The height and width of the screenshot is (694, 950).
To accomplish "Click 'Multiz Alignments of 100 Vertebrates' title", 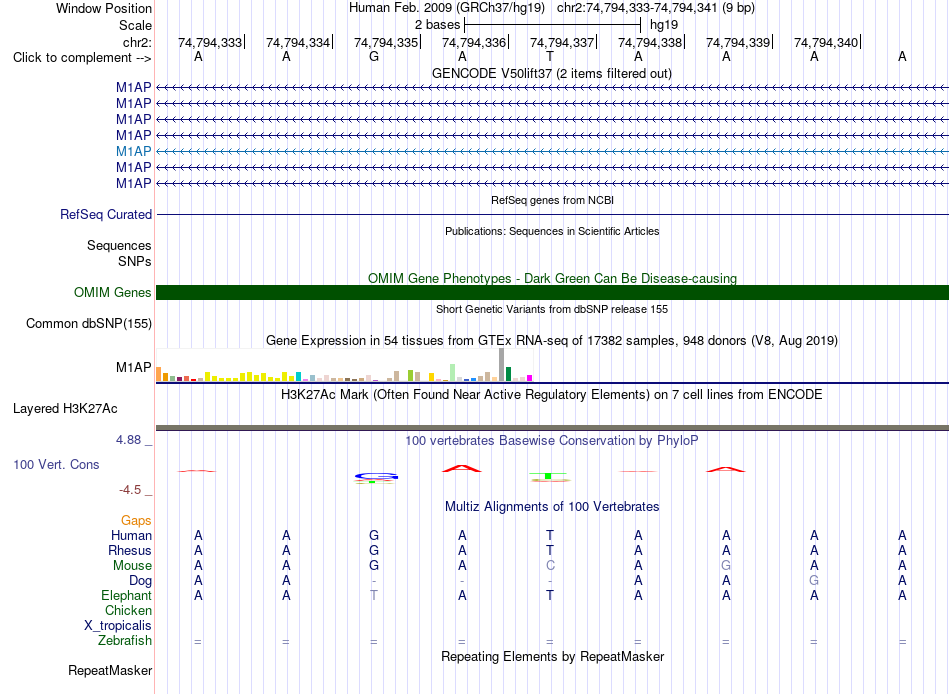I will click(552, 507).
